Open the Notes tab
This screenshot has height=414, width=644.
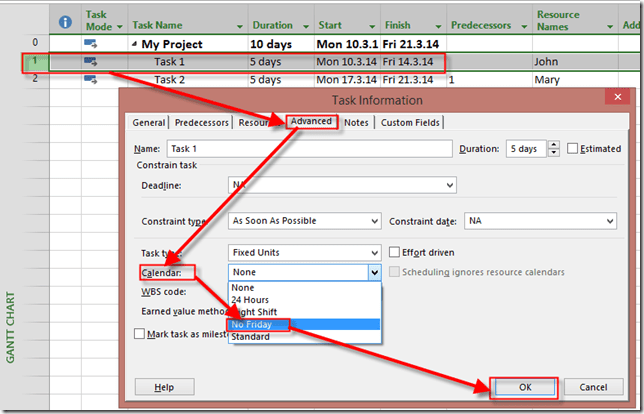[x=357, y=122]
